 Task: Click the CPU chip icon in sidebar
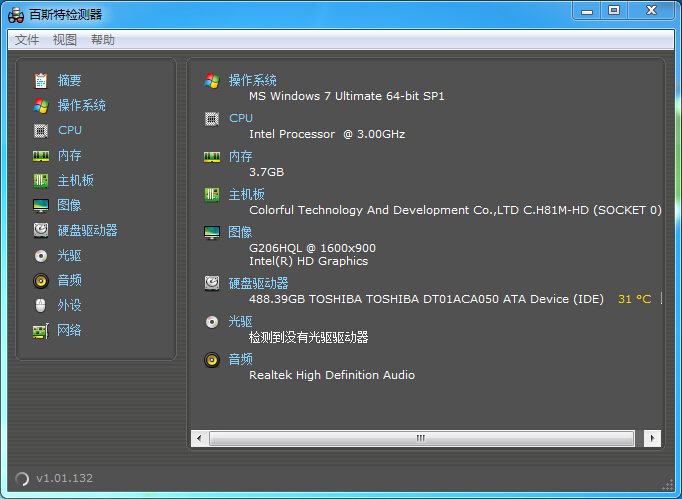tap(41, 131)
